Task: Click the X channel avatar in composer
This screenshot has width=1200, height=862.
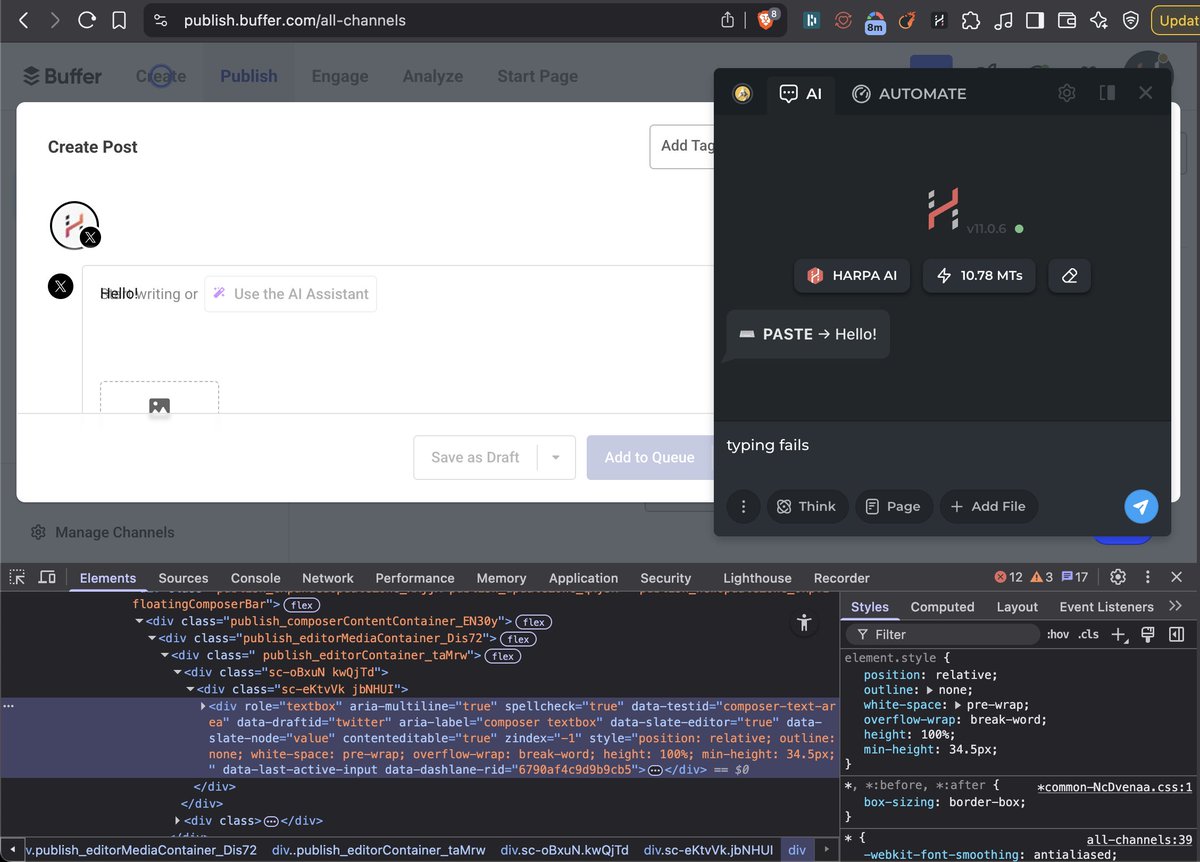Action: pyautogui.click(x=75, y=225)
